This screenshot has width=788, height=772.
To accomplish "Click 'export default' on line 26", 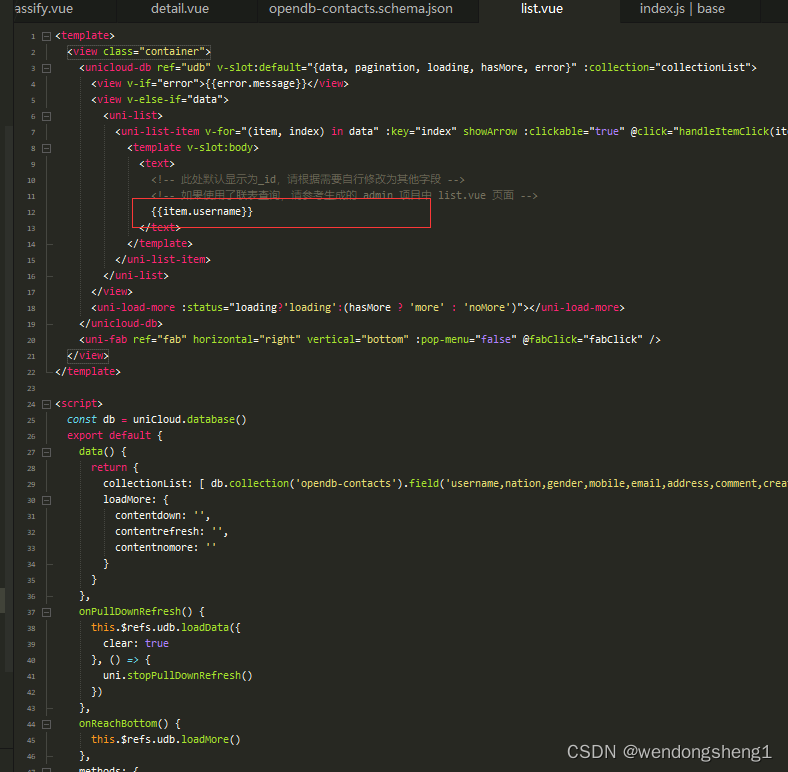I will [109, 436].
